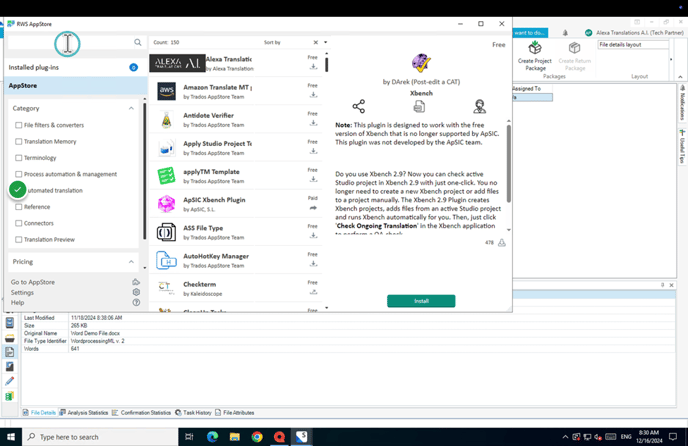Check the Connectors category
Image resolution: width=688 pixels, height=446 pixels.
pyautogui.click(x=18, y=223)
